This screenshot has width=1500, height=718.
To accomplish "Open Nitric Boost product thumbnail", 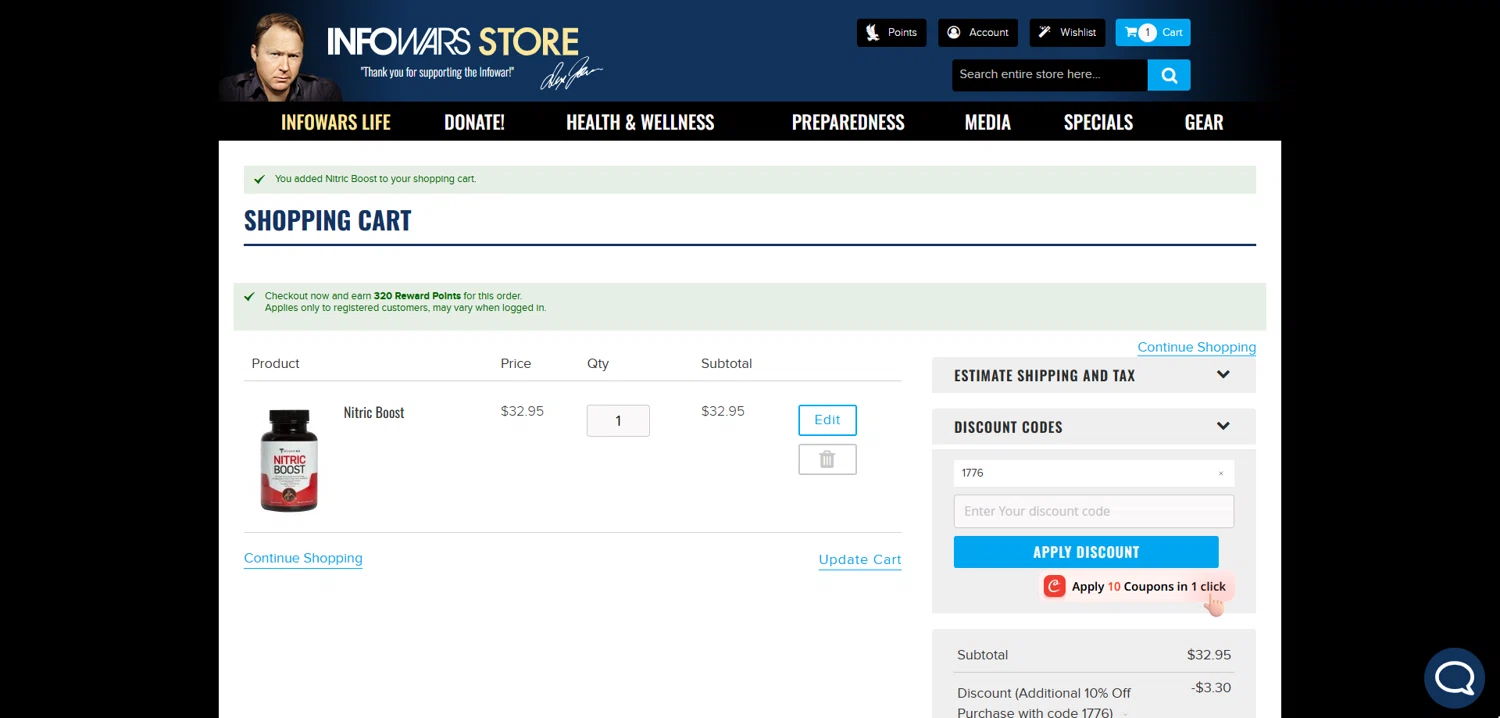I will (x=289, y=460).
